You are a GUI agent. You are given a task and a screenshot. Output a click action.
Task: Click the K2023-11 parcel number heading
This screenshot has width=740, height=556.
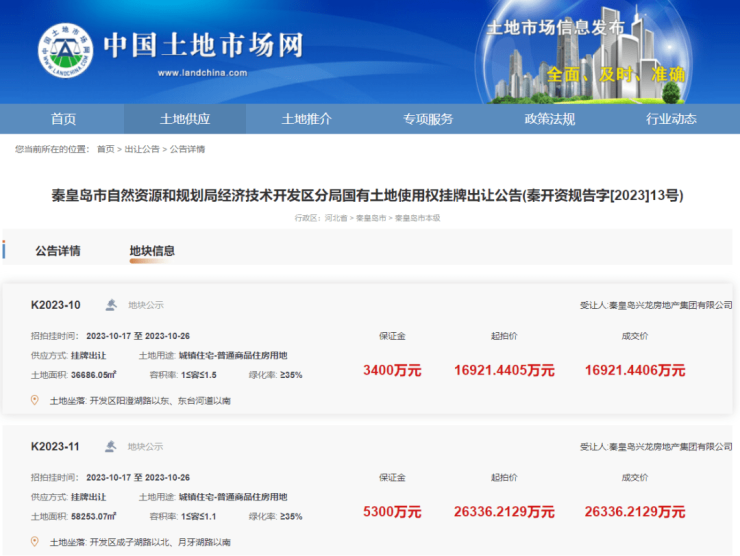coord(56,446)
